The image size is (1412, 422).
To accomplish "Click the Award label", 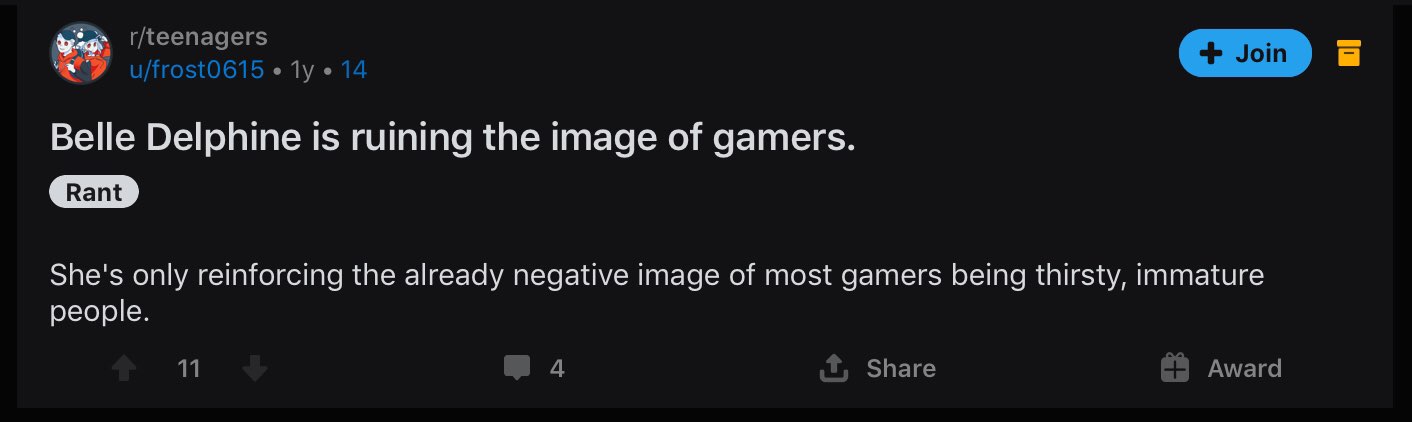I will (1244, 369).
